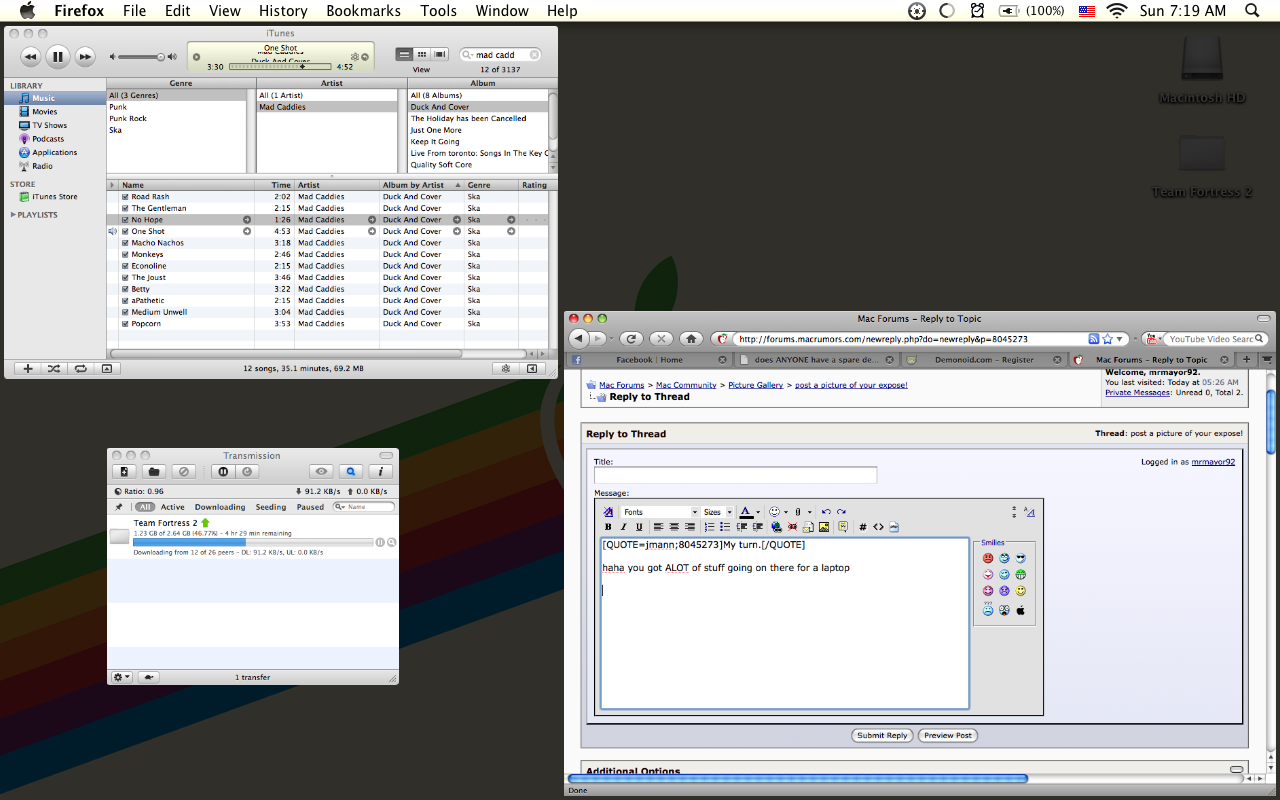Screen dimensions: 1280x800
Task: Add new torrent file in Transmission
Action: click(x=123, y=471)
